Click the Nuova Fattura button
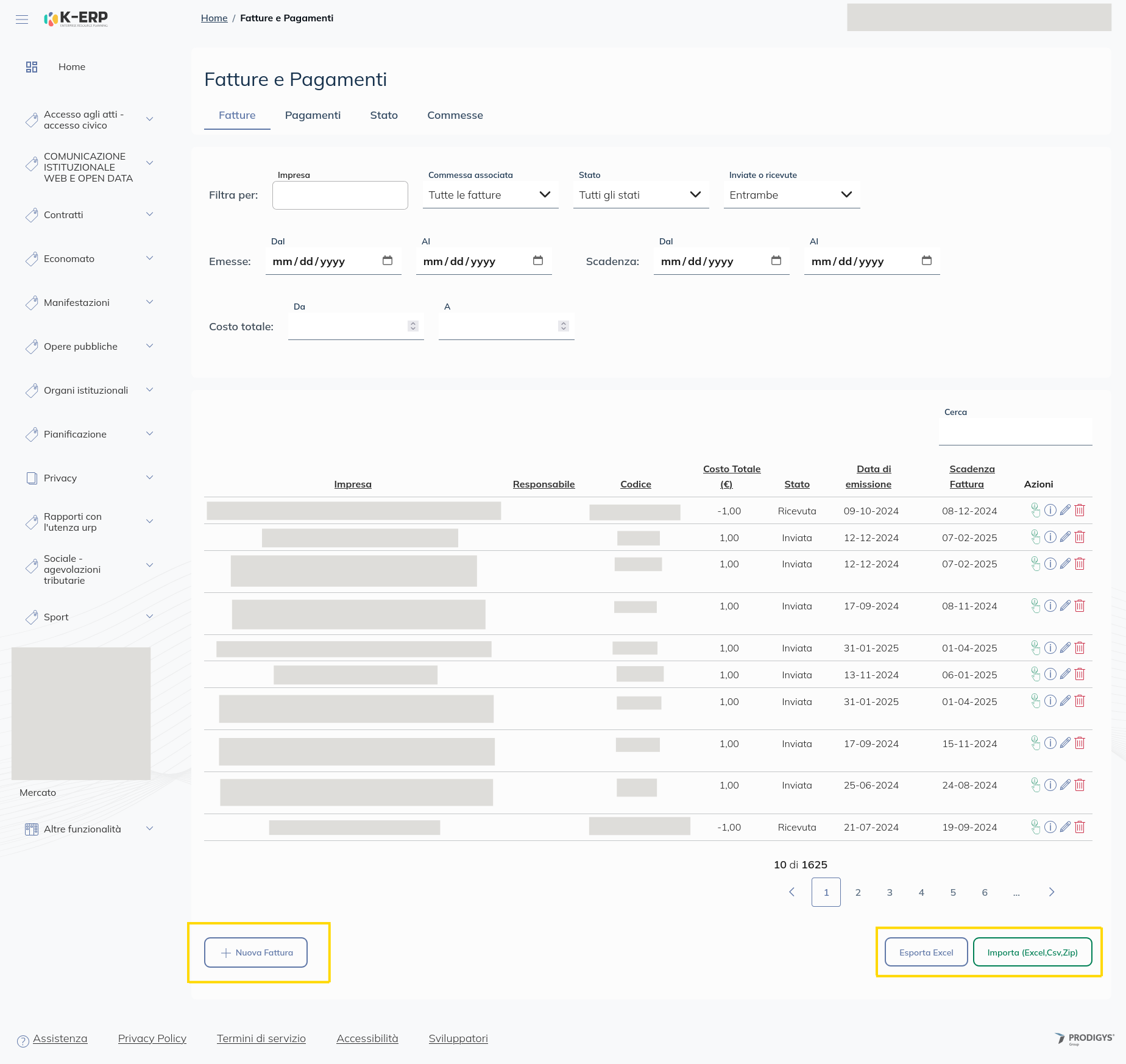 [256, 952]
